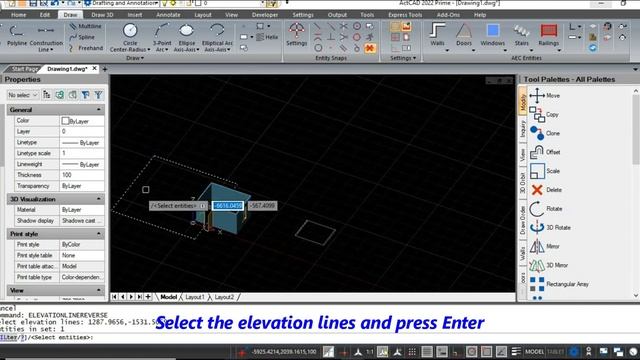
Task: Click the Copy tool in Tool Palettes
Action: pos(544,114)
